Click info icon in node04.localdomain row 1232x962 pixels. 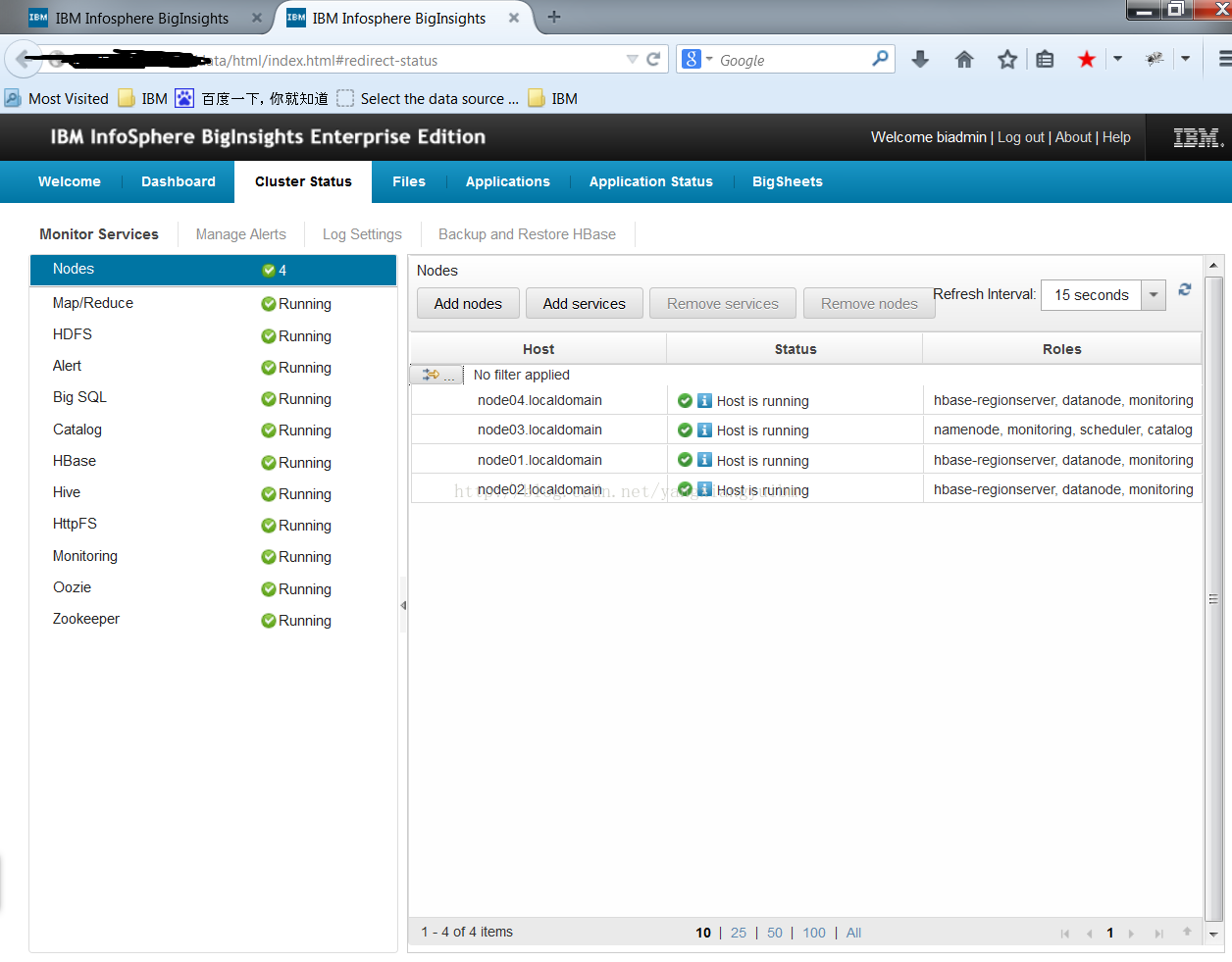(704, 400)
